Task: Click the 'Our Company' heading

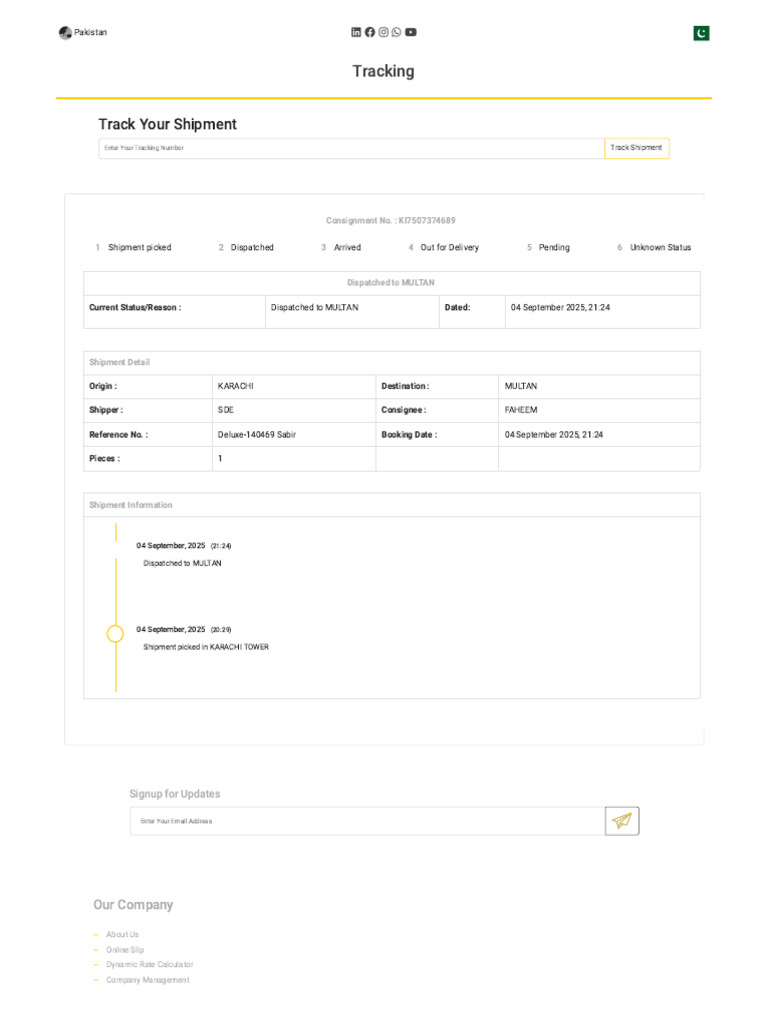Action: [x=133, y=905]
